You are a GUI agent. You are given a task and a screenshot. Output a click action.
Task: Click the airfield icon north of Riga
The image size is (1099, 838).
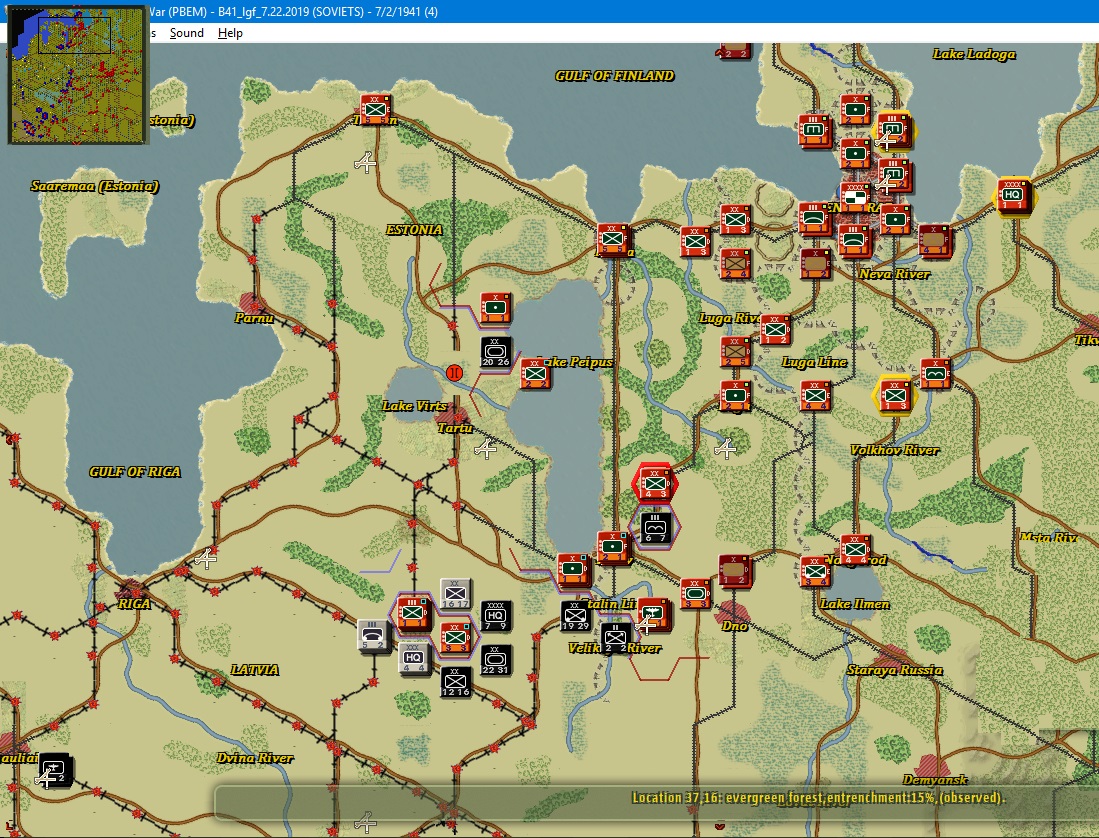(205, 558)
